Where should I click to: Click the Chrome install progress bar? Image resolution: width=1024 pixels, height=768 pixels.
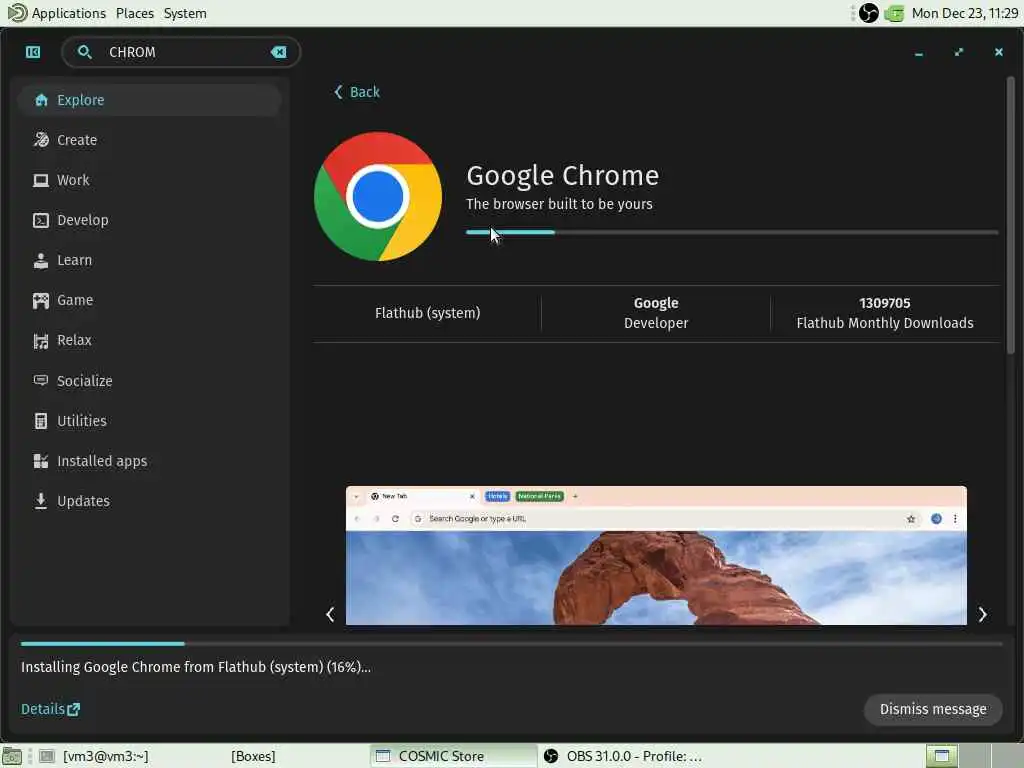[x=732, y=232]
